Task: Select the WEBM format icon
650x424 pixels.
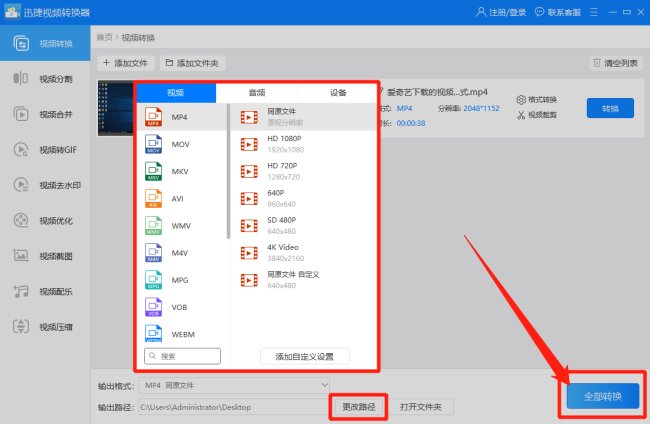Action: [x=153, y=333]
